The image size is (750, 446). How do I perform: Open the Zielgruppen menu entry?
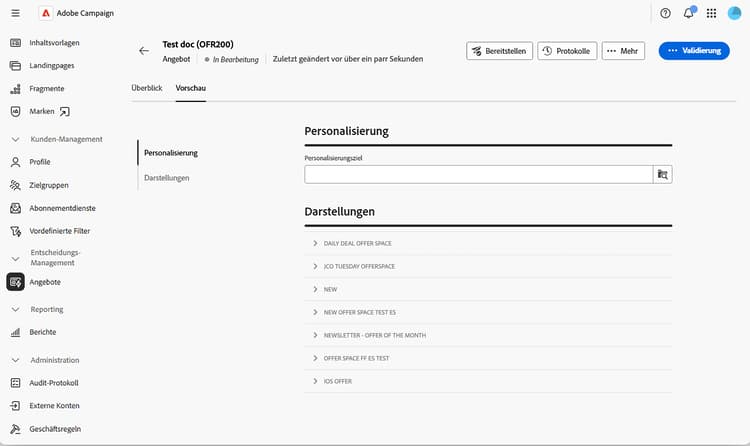49,185
